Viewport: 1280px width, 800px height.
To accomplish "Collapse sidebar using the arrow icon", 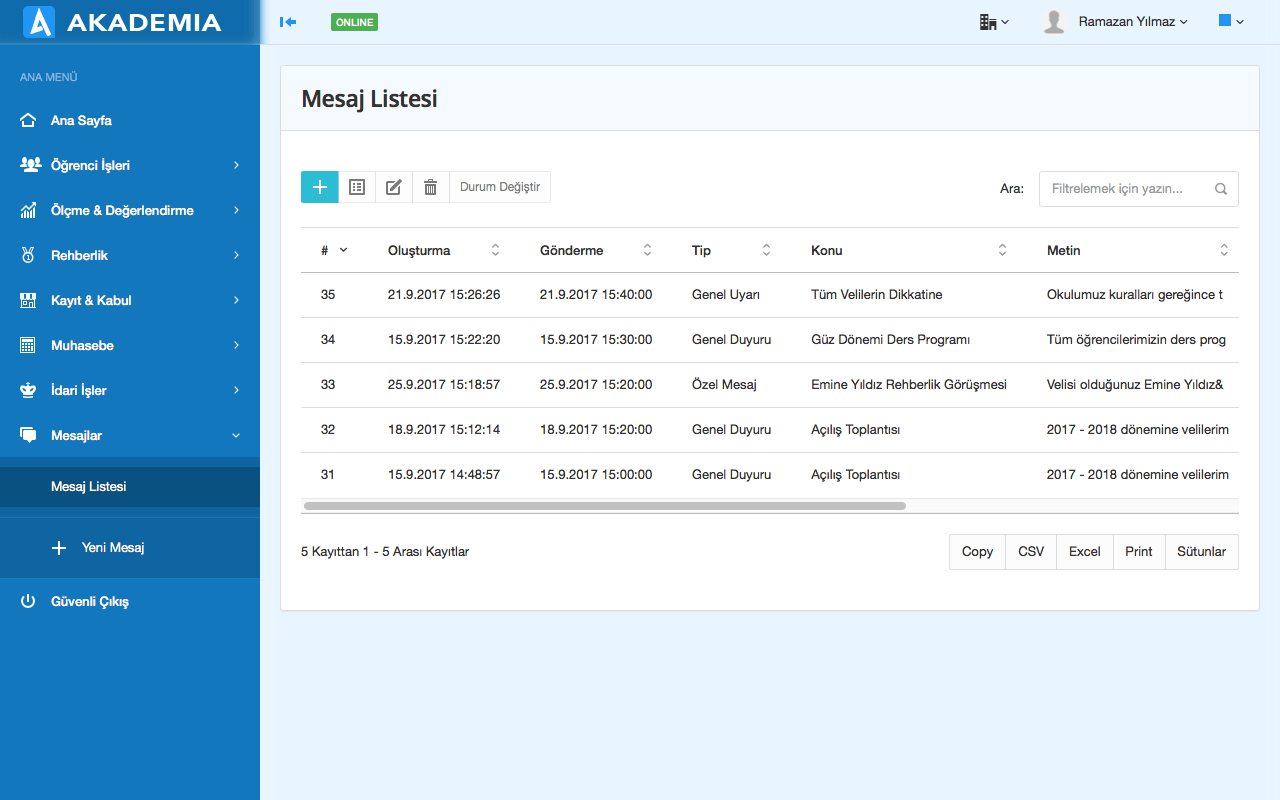I will 288,22.
